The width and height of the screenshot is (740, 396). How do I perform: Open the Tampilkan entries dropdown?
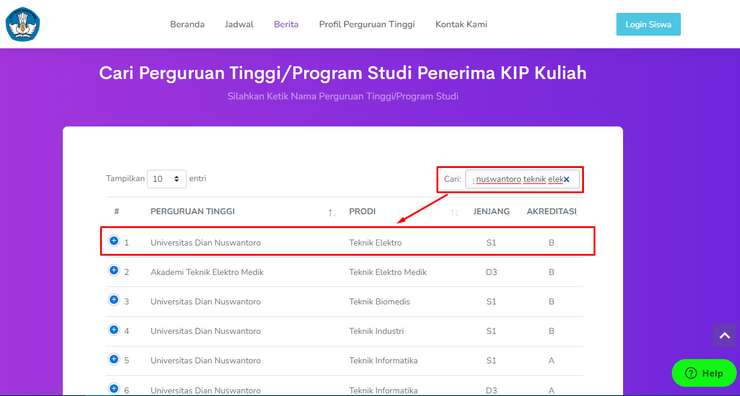coord(167,179)
